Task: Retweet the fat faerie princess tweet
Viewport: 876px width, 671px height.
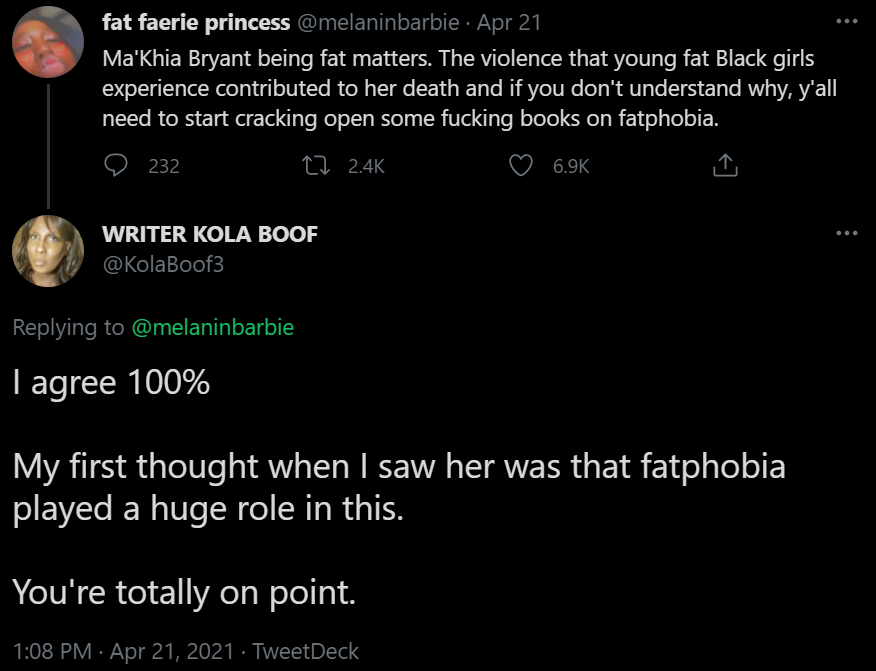Action: coord(316,165)
